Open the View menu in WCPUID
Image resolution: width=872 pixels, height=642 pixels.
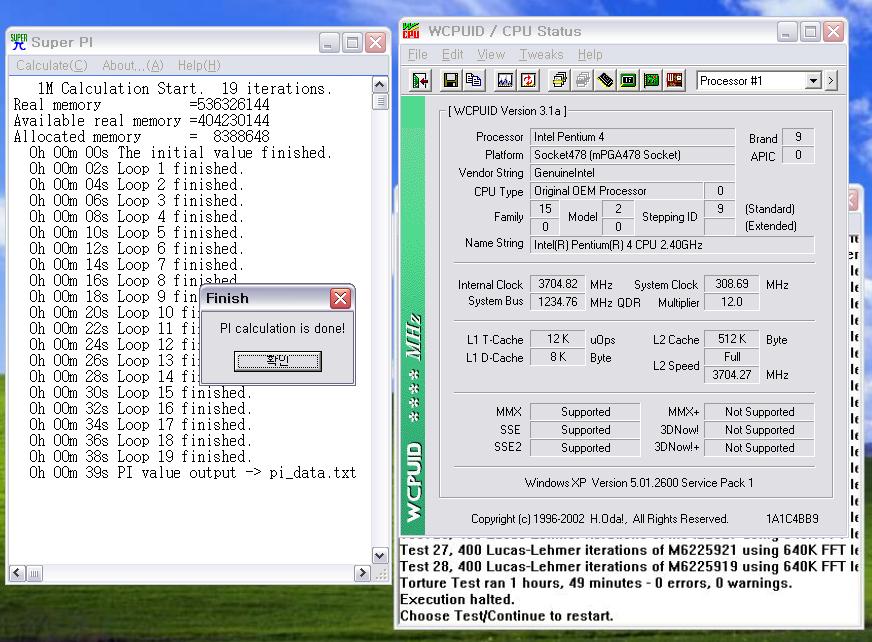491,55
